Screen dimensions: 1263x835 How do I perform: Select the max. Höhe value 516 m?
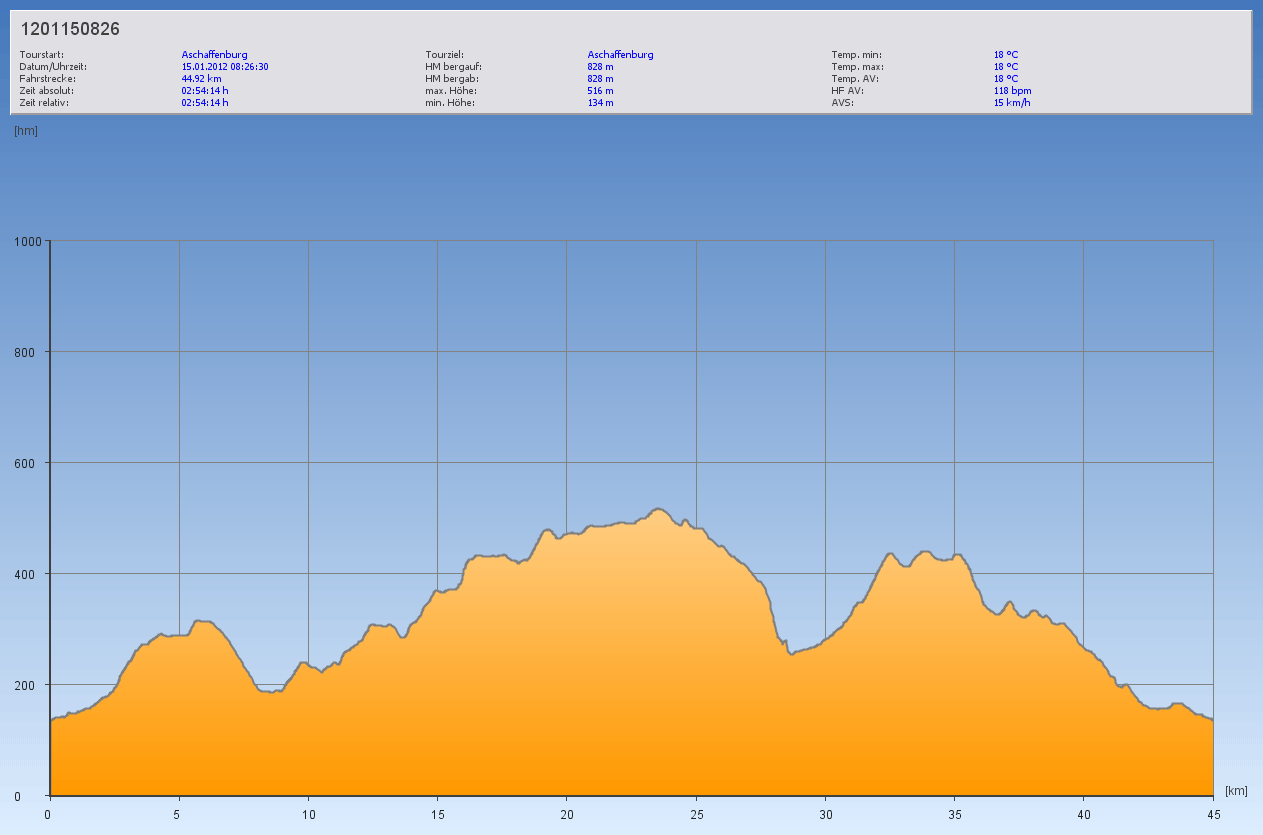click(600, 90)
